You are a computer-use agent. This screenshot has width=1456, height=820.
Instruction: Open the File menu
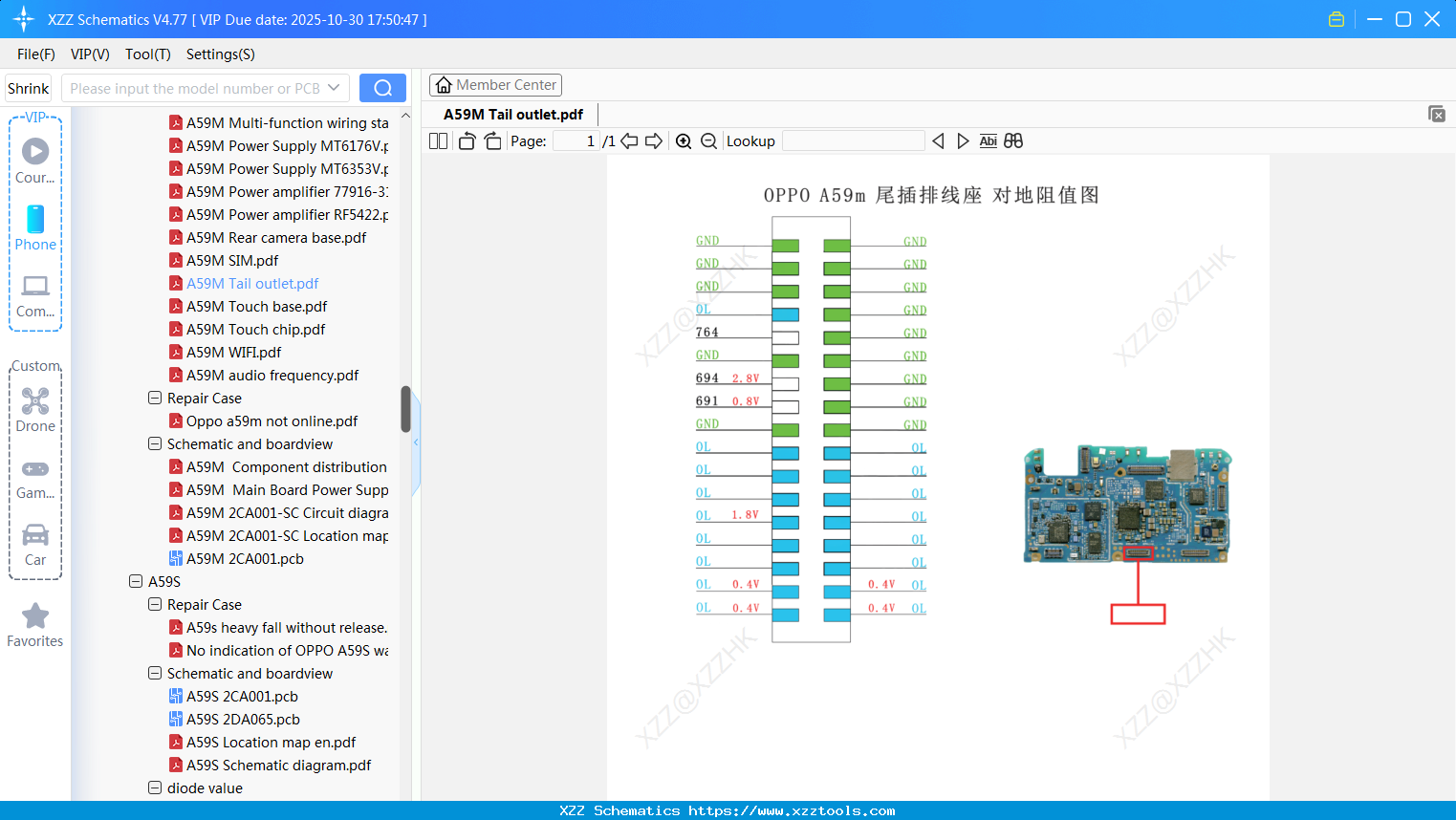(x=36, y=54)
